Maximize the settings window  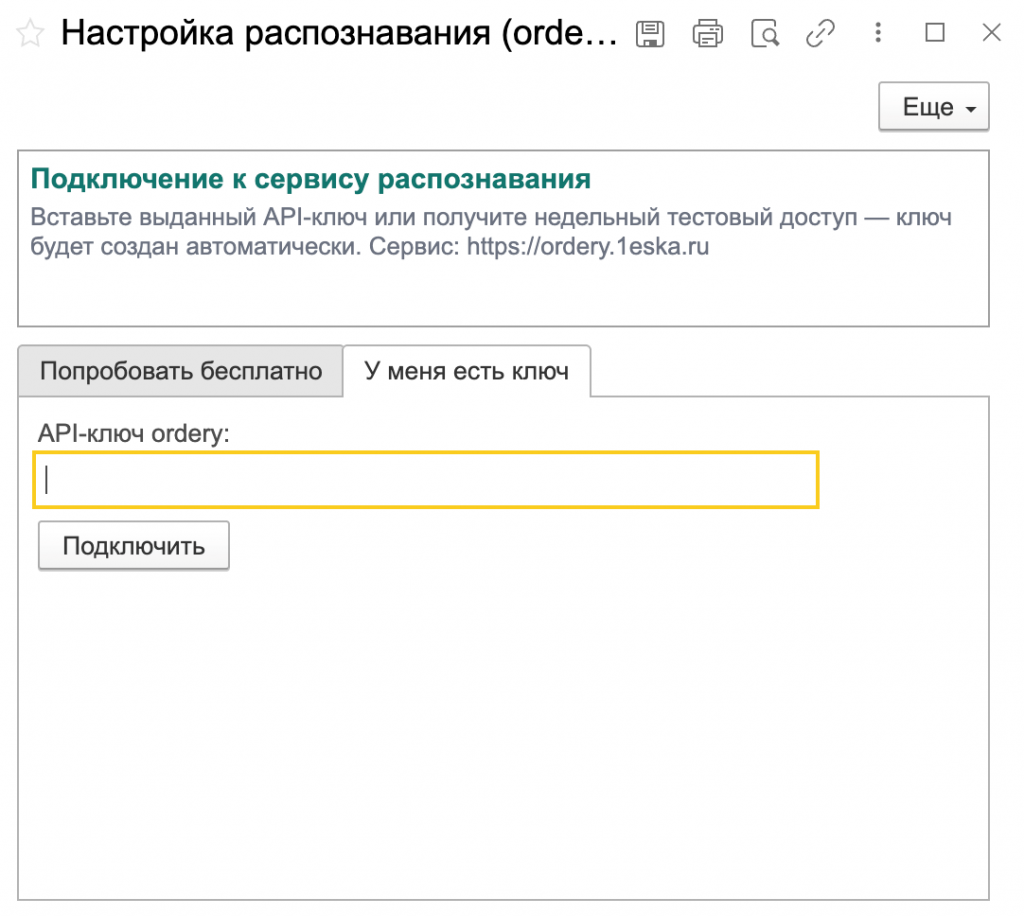pyautogui.click(x=935, y=32)
